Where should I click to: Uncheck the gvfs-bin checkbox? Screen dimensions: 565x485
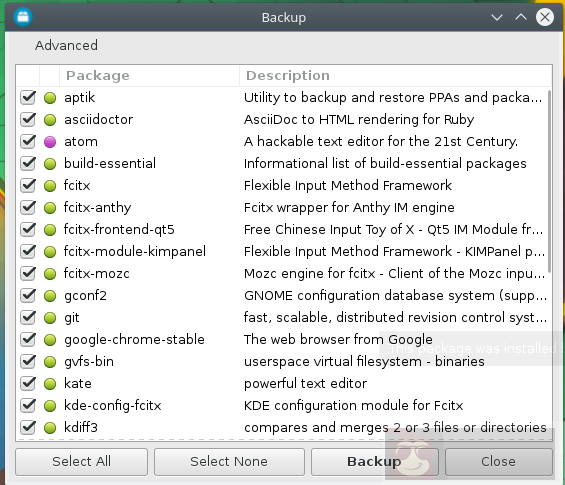click(28, 361)
